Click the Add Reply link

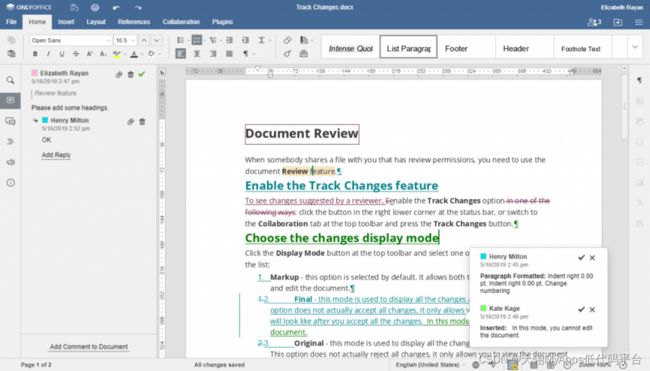(x=56, y=155)
